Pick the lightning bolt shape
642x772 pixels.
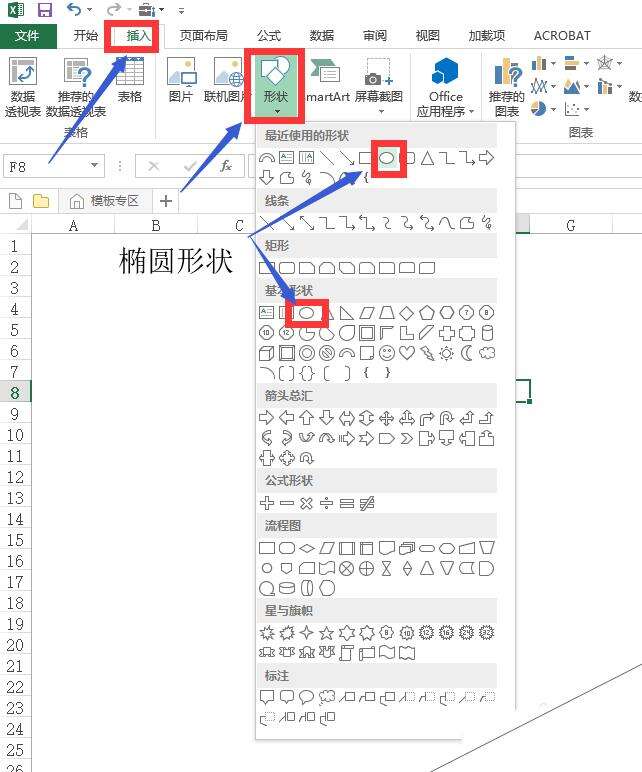click(427, 353)
